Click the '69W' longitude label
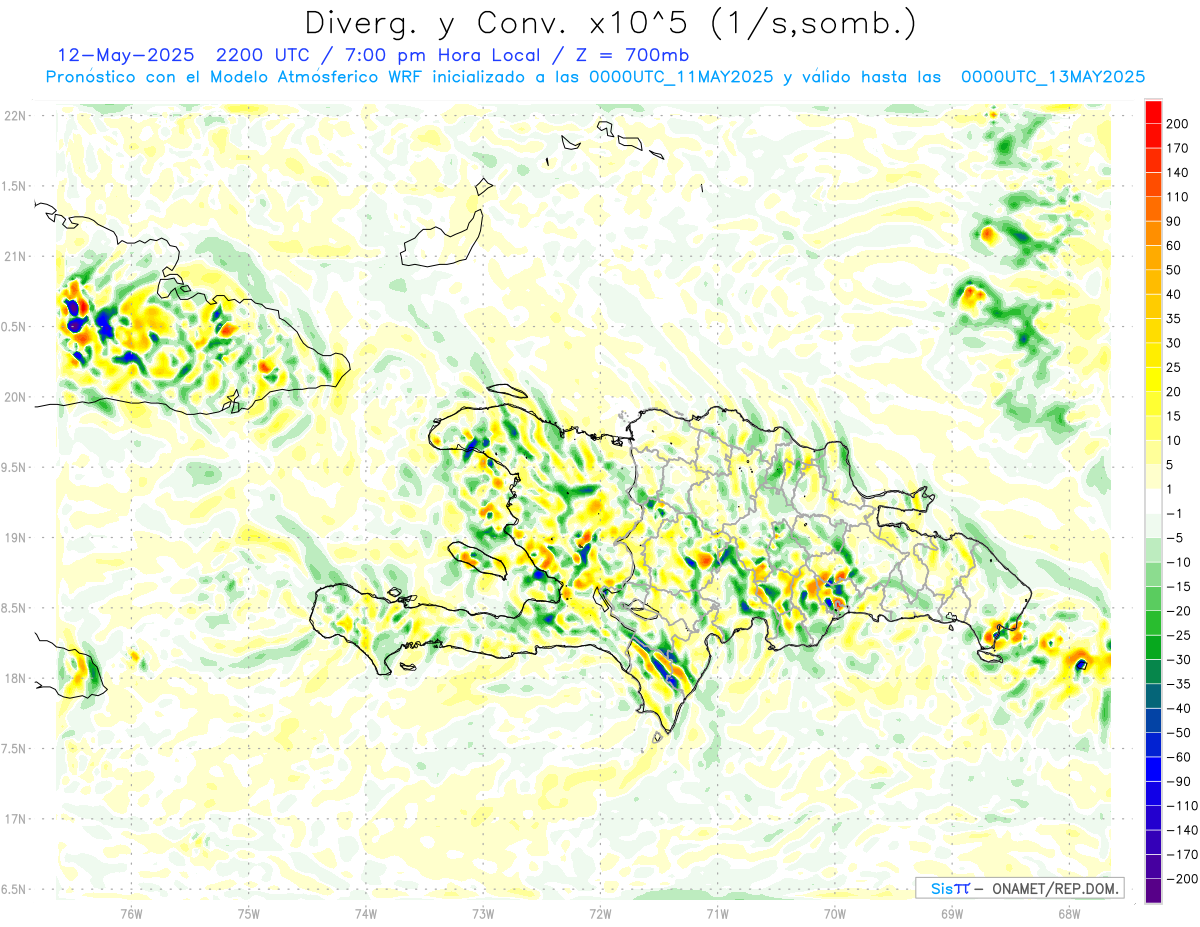 coord(951,914)
